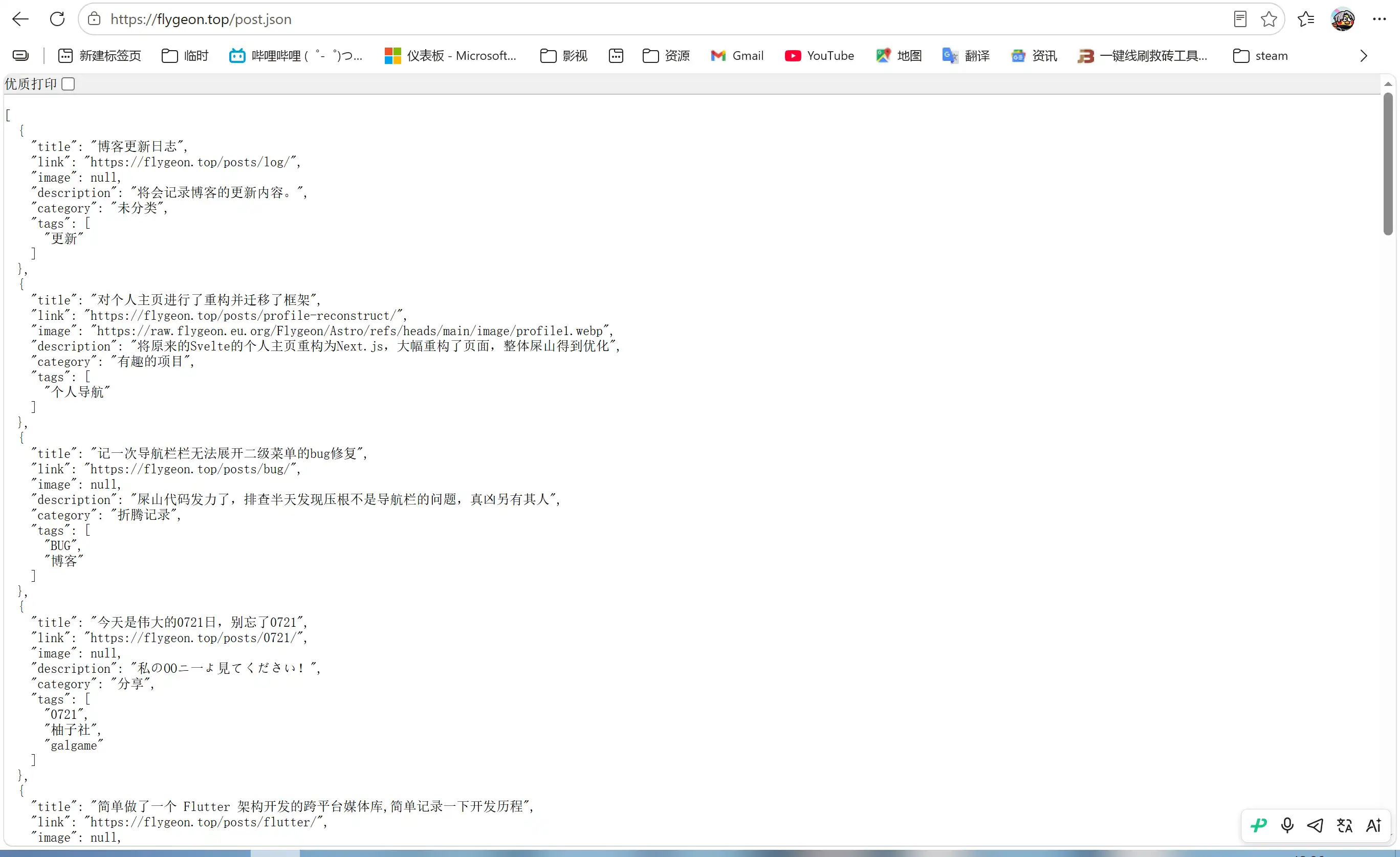Viewport: 1400px width, 857px height.
Task: Open the browser profile avatar
Action: tap(1343, 19)
